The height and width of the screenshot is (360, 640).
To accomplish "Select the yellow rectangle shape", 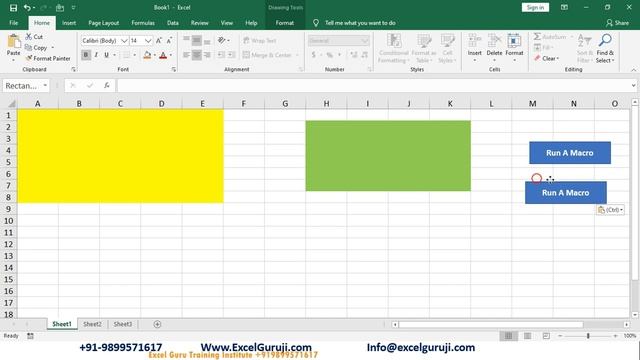I will click(120, 156).
